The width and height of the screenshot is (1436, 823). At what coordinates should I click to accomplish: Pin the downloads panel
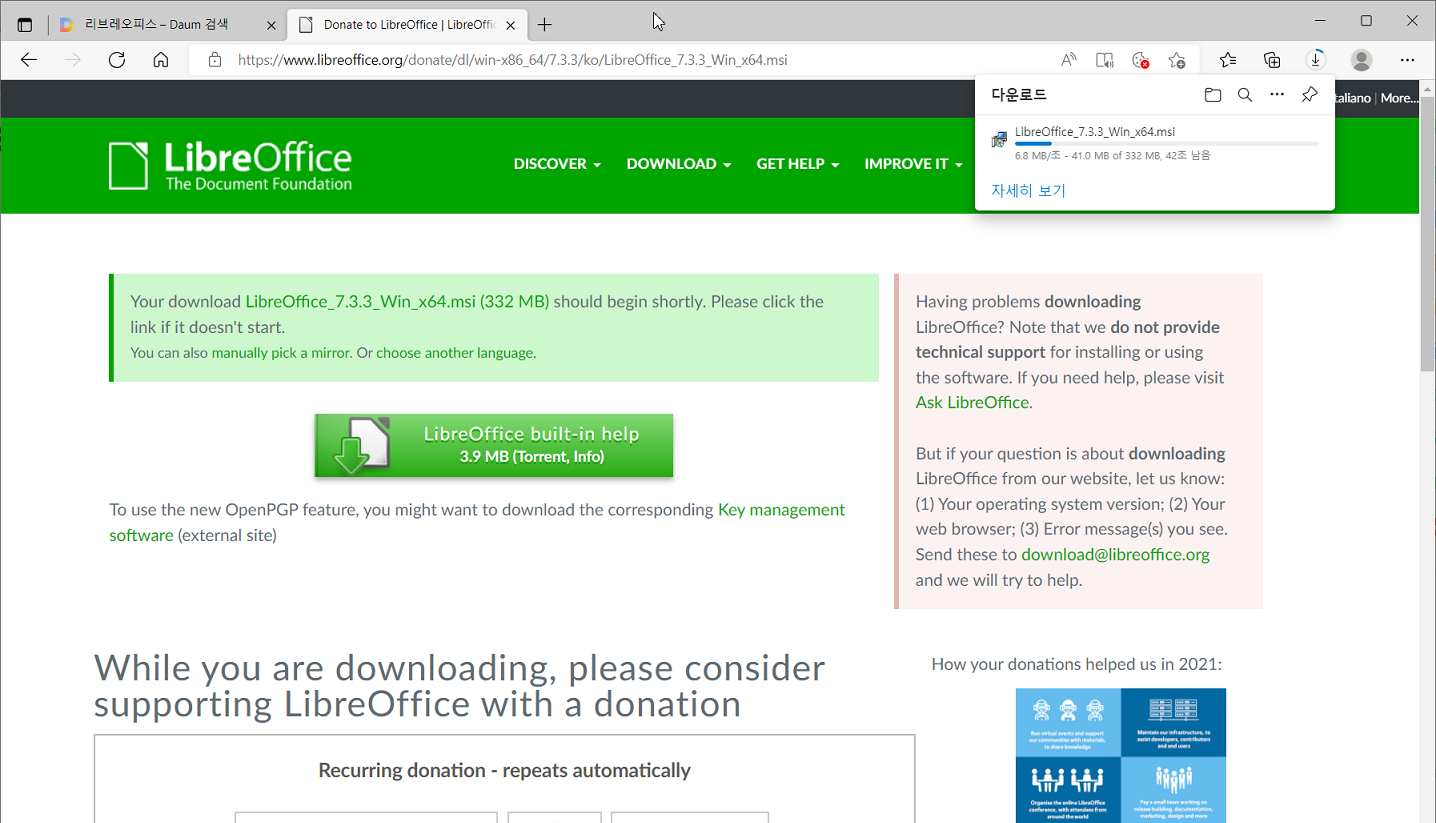click(1309, 95)
